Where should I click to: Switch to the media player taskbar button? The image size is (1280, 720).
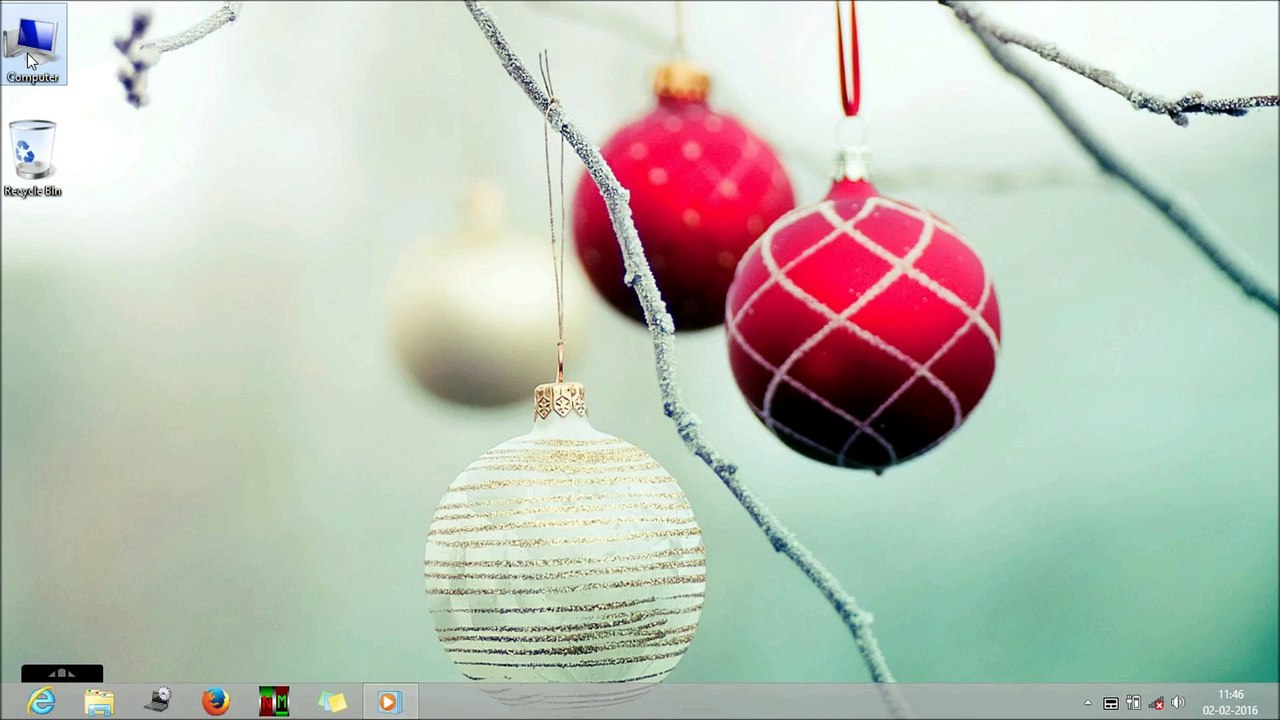(389, 702)
